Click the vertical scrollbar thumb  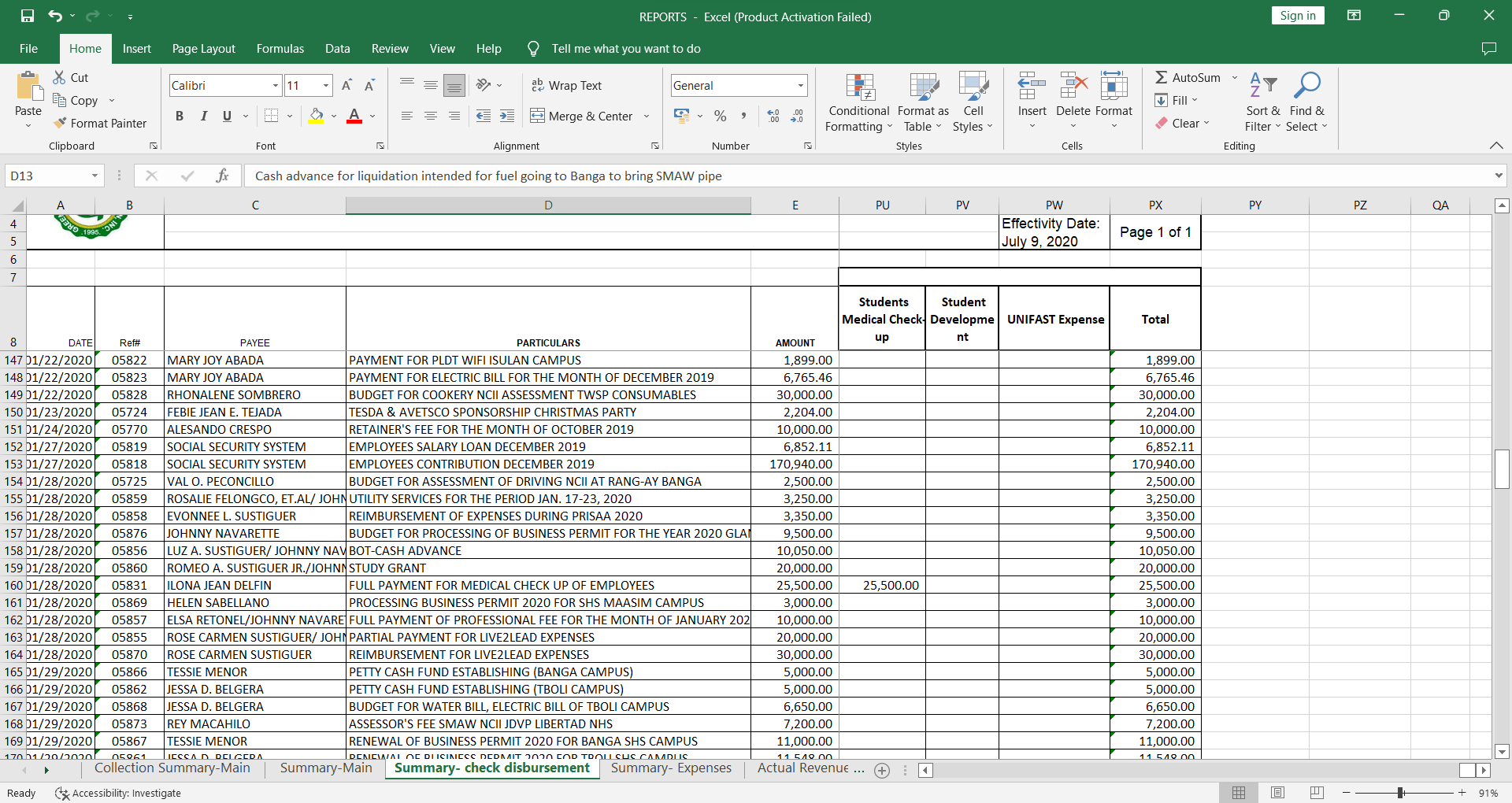pos(1502,469)
